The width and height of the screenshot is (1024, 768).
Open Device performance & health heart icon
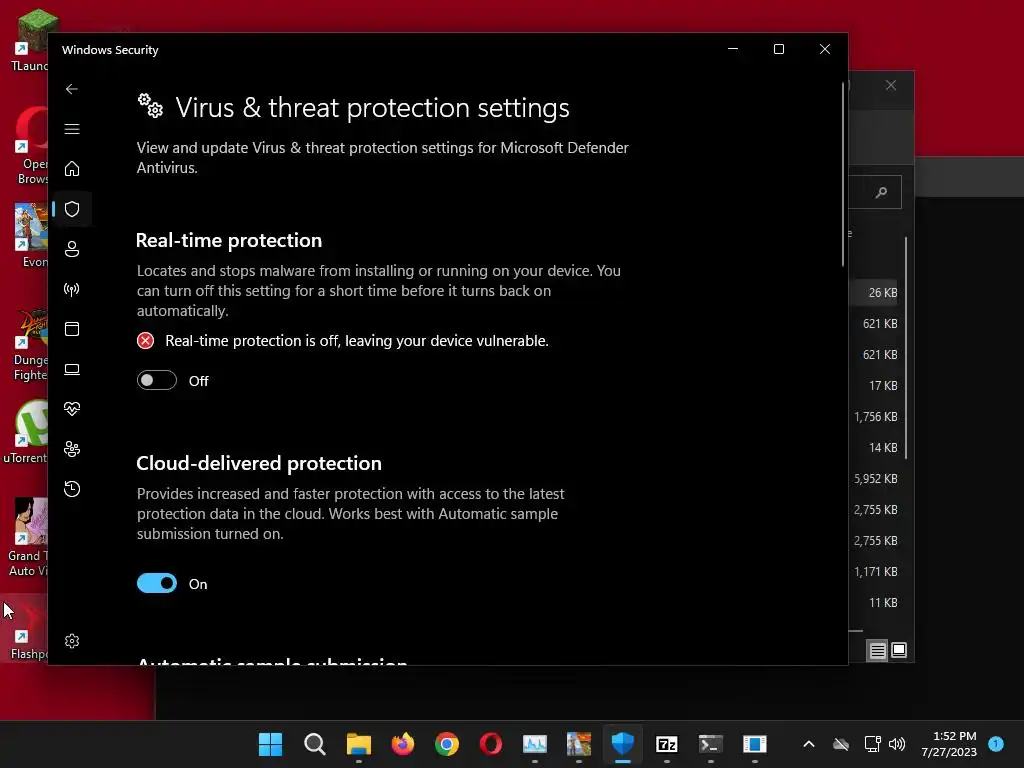[72, 409]
